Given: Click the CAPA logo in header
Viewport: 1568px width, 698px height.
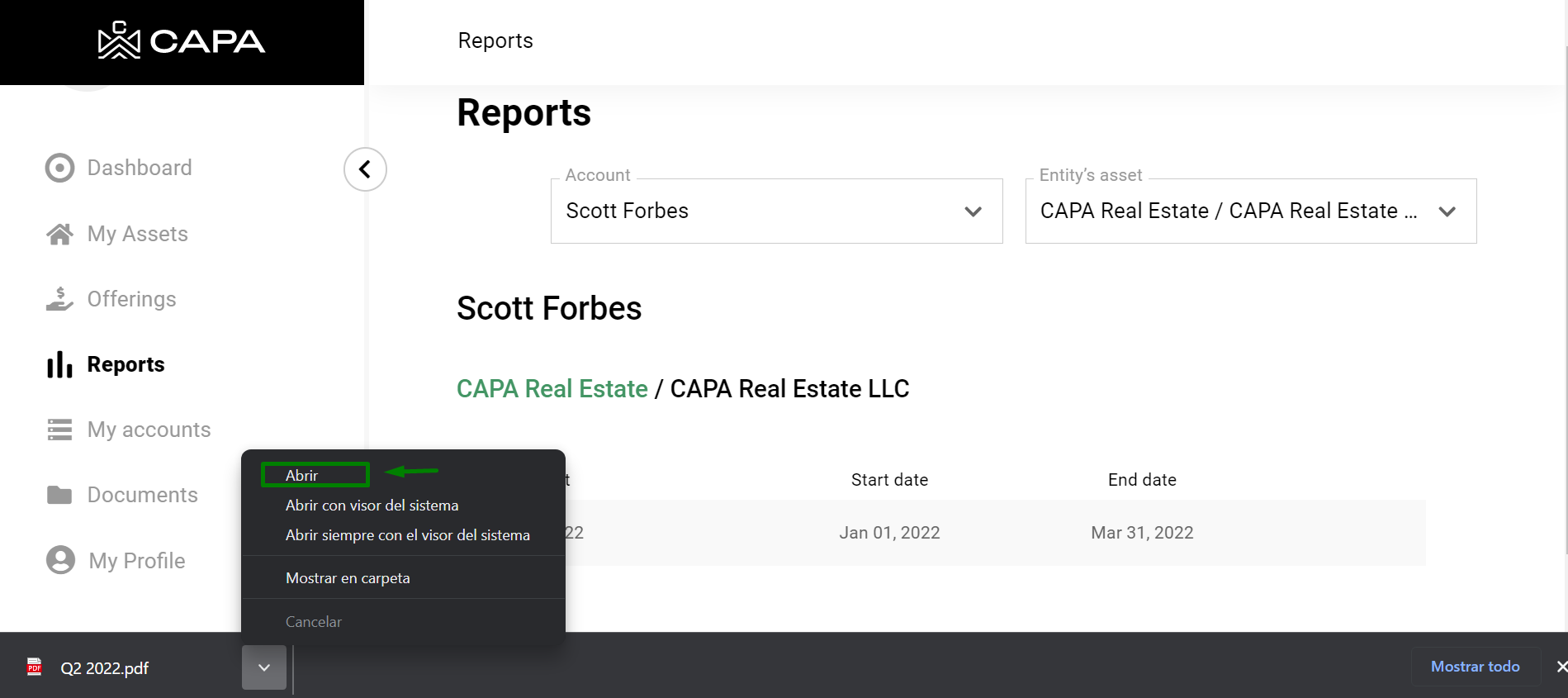Looking at the screenshot, I should pyautogui.click(x=182, y=40).
